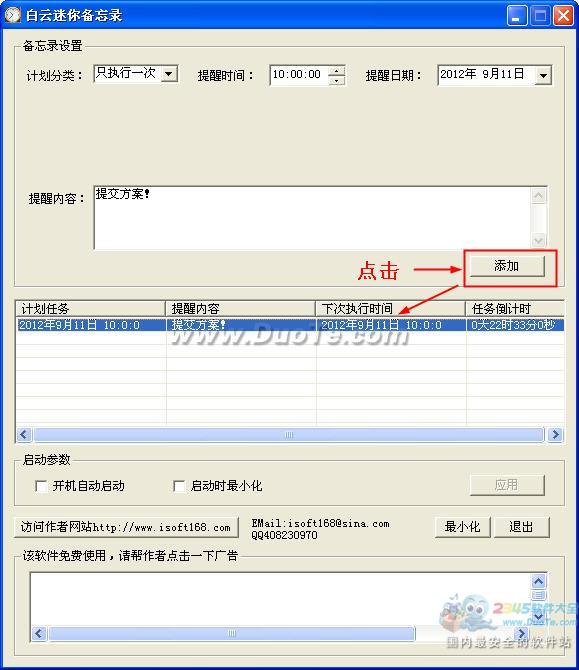This screenshot has width=579, height=670.
Task: Close the window with the red X
Action: [563, 16]
